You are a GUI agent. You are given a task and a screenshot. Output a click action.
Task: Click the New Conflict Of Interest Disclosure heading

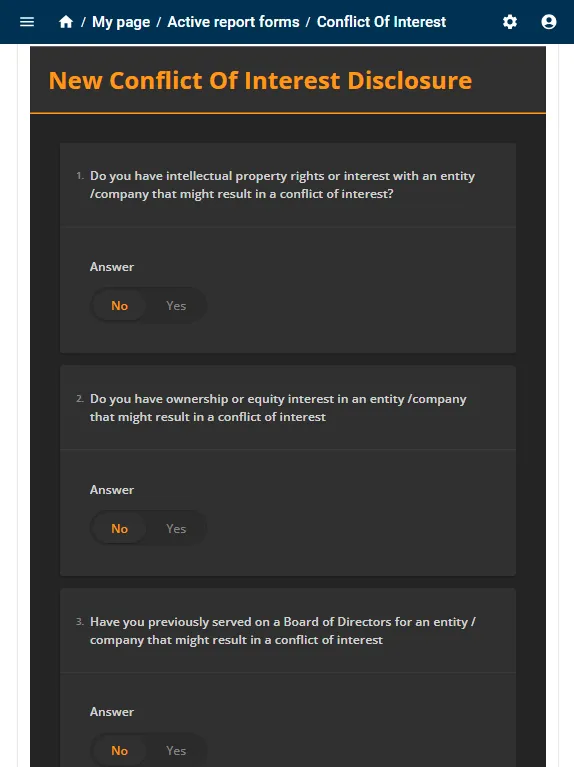pyautogui.click(x=260, y=81)
